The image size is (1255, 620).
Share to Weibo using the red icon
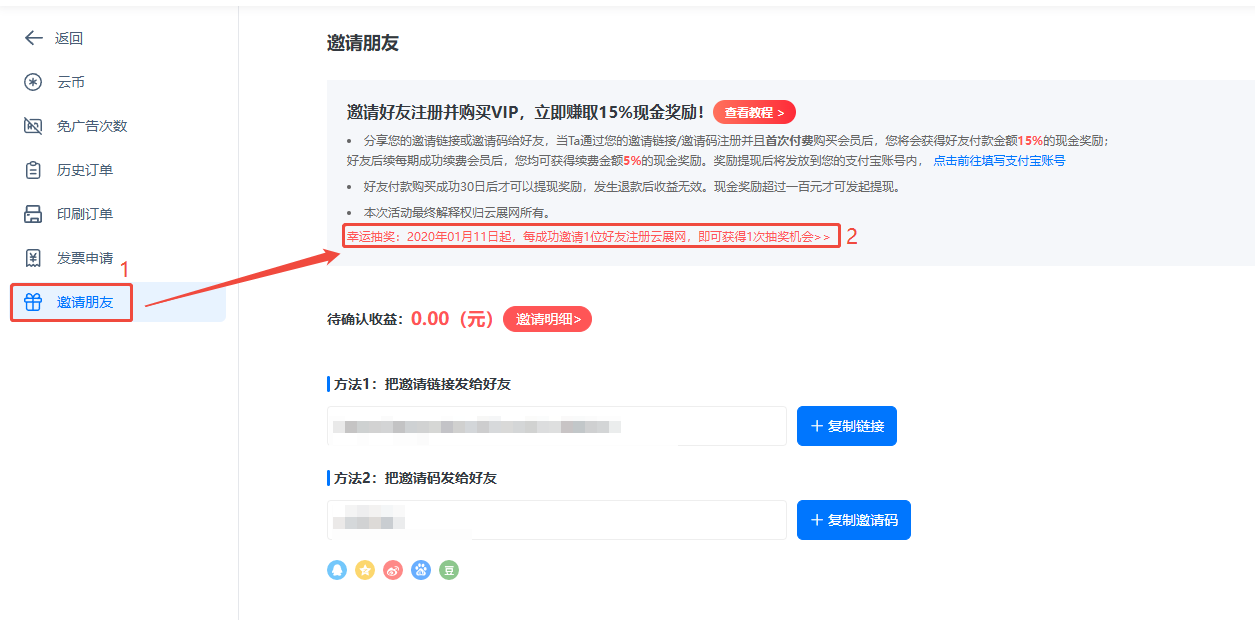(394, 570)
